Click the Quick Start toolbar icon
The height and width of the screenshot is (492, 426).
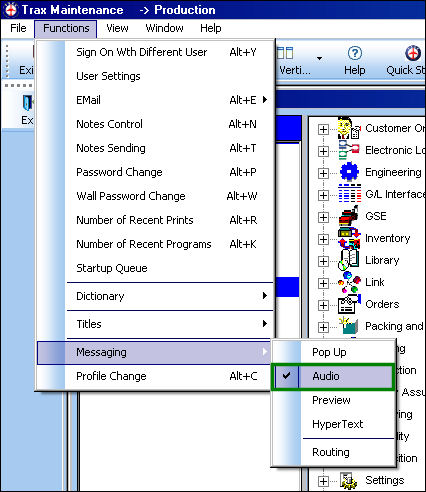pos(413,53)
